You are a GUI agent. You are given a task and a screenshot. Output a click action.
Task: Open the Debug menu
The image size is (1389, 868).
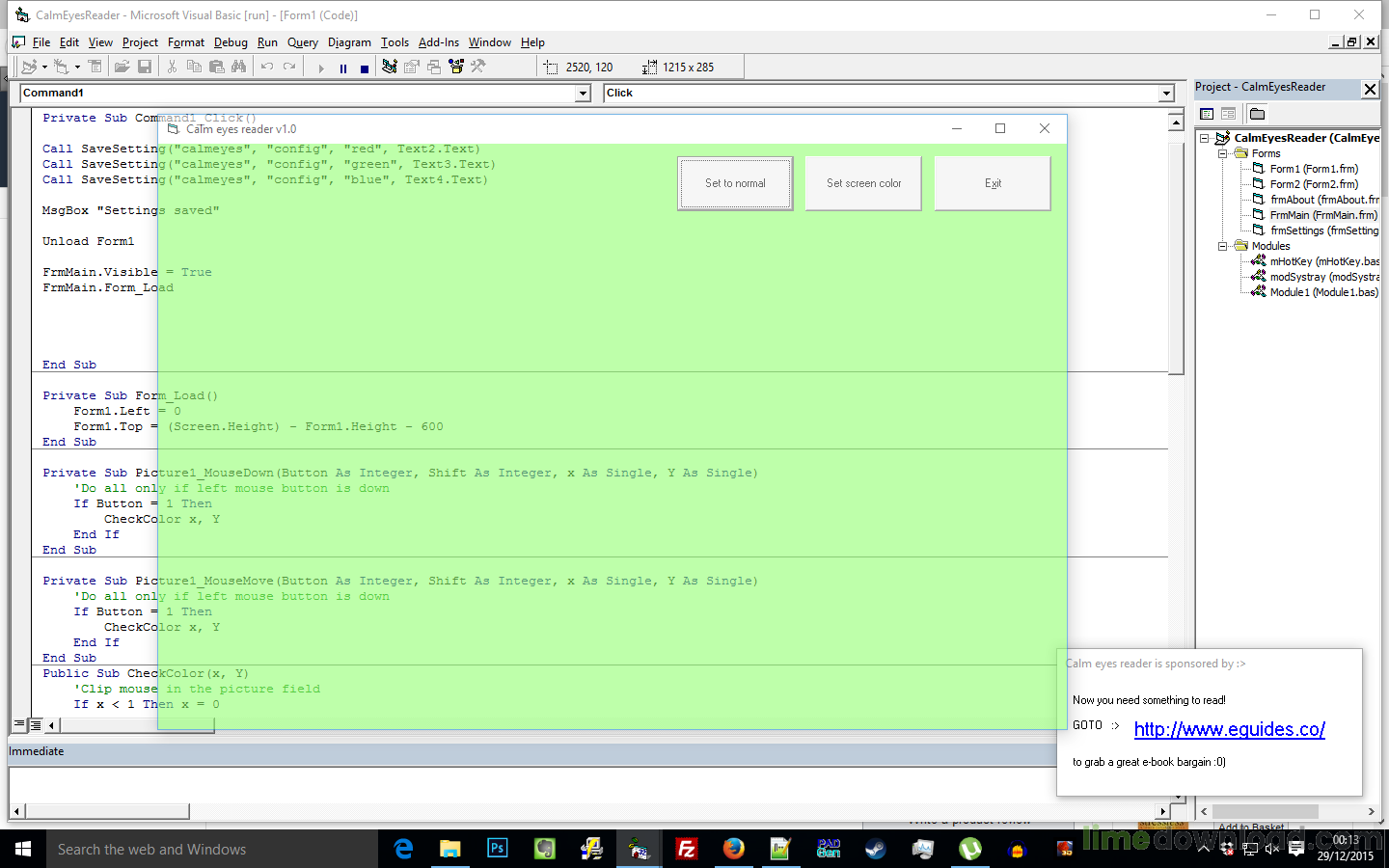(x=231, y=42)
